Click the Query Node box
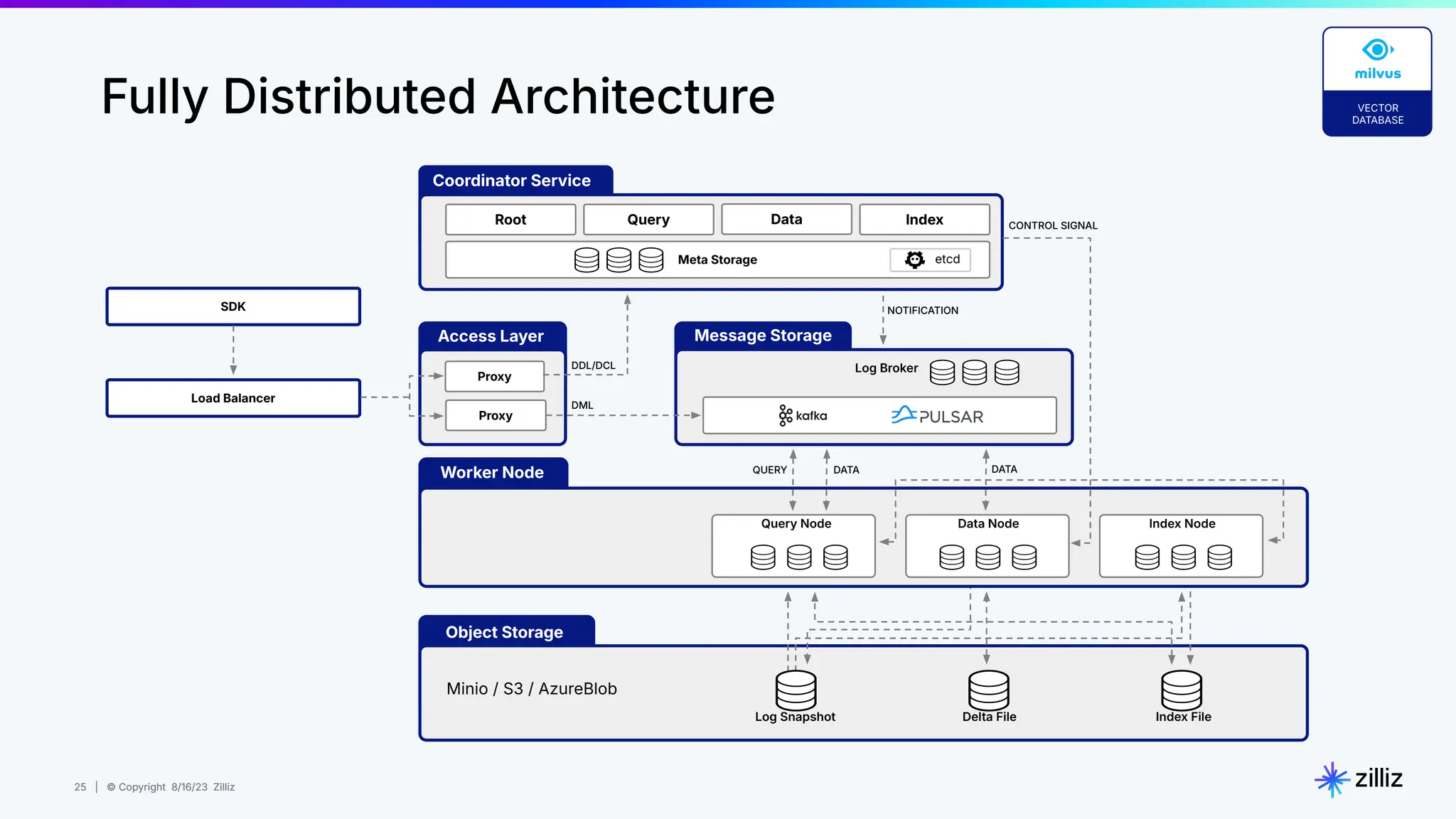 coord(793,545)
